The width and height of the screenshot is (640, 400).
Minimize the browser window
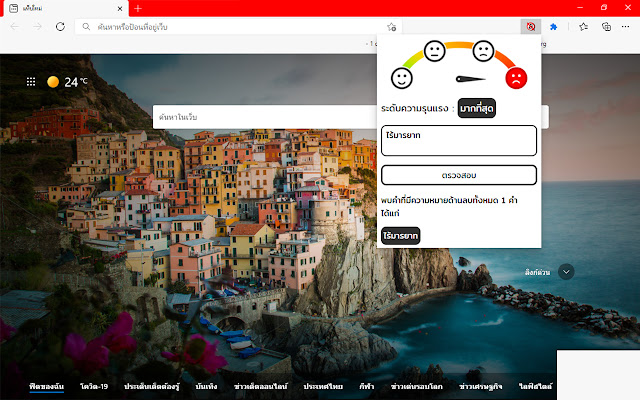580,8
